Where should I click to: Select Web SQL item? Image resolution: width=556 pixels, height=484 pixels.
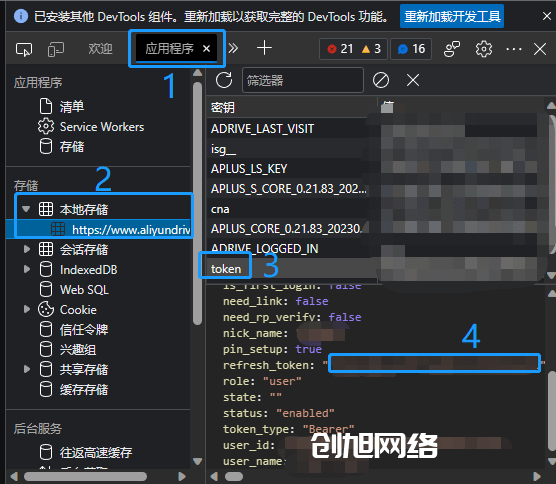tap(84, 289)
